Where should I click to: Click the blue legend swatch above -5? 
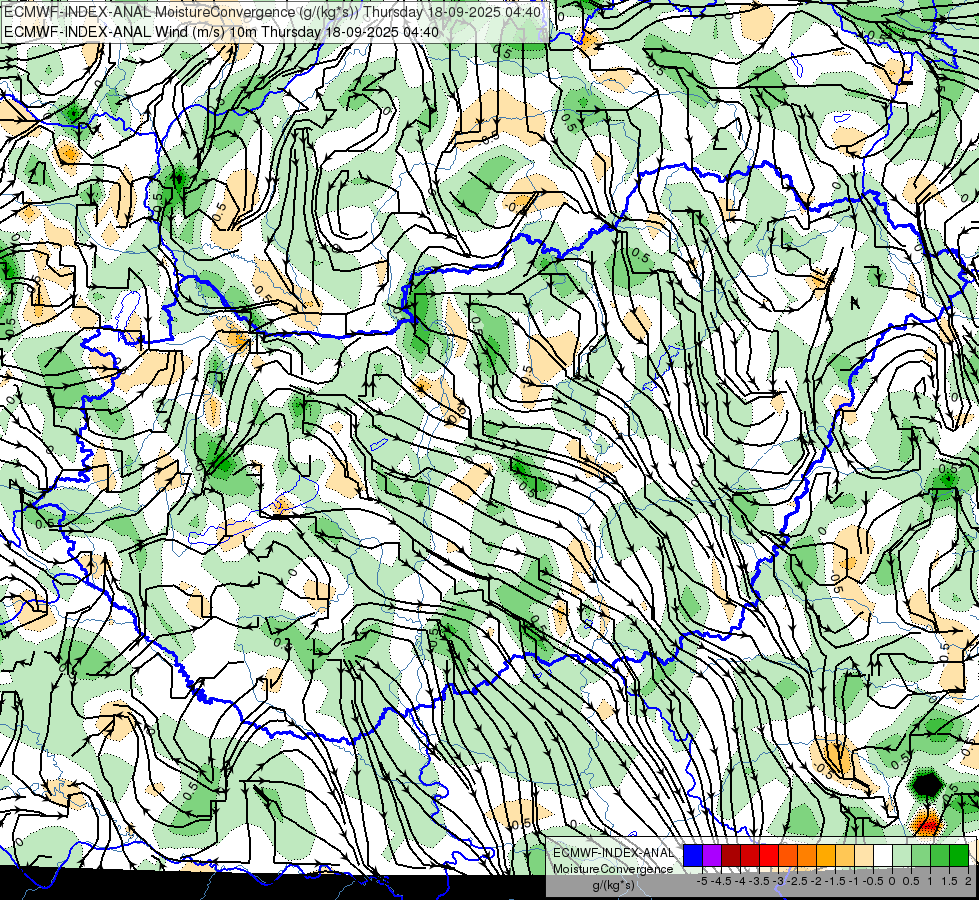693,856
